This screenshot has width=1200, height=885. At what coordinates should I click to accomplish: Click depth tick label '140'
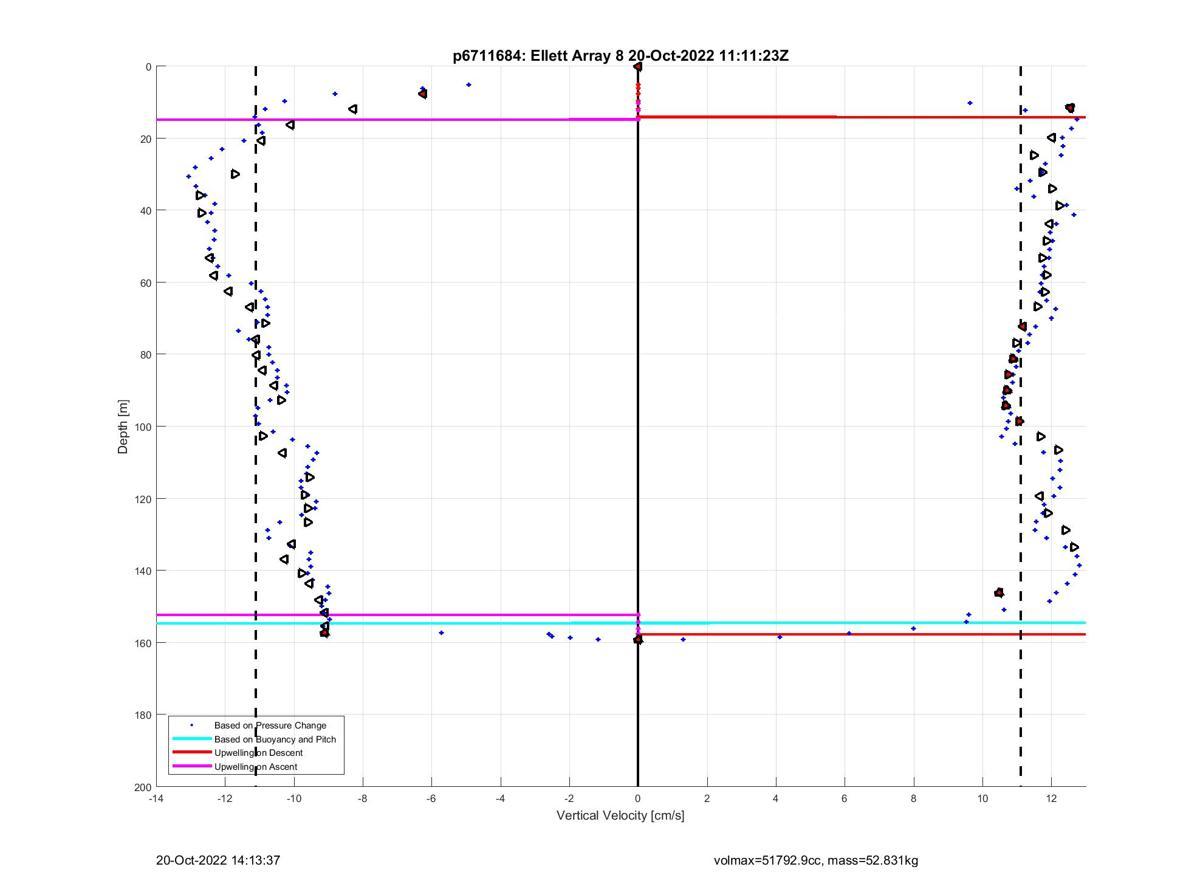coord(142,571)
